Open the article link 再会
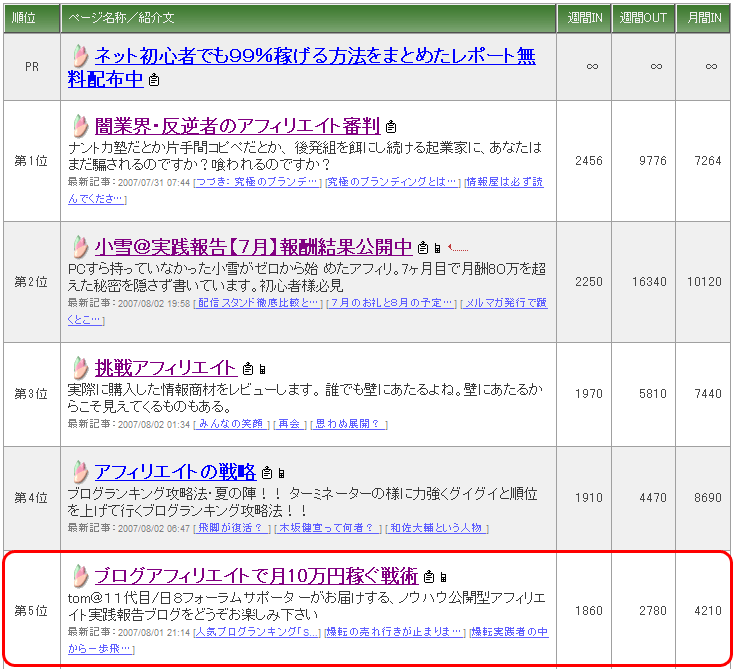 pos(289,424)
